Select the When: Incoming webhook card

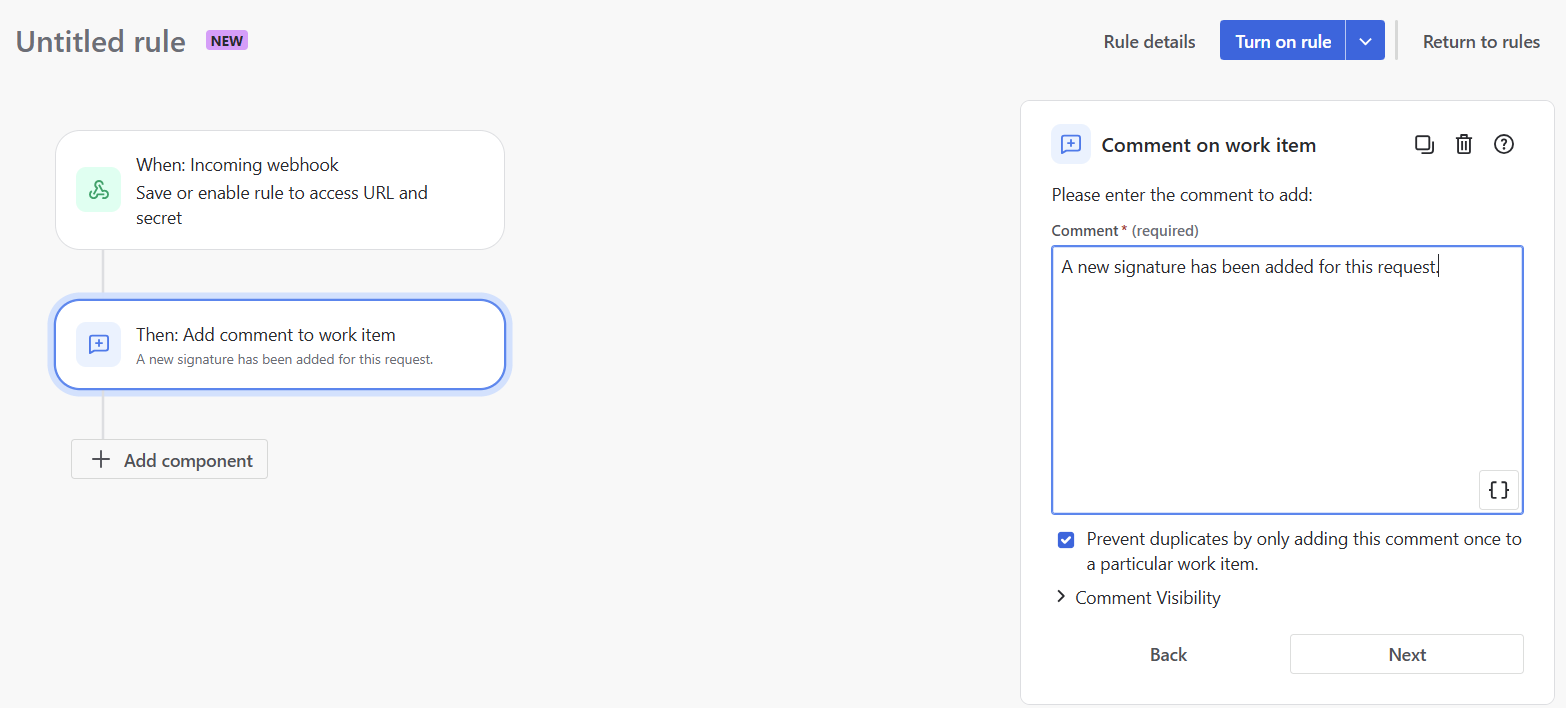tap(300, 190)
